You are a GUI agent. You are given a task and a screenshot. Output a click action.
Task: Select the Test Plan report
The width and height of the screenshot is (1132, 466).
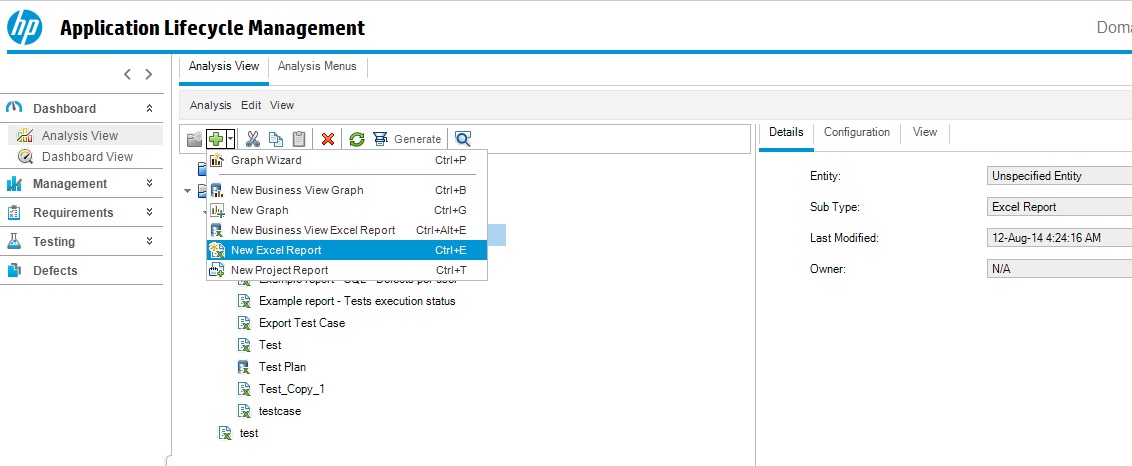[x=282, y=367]
